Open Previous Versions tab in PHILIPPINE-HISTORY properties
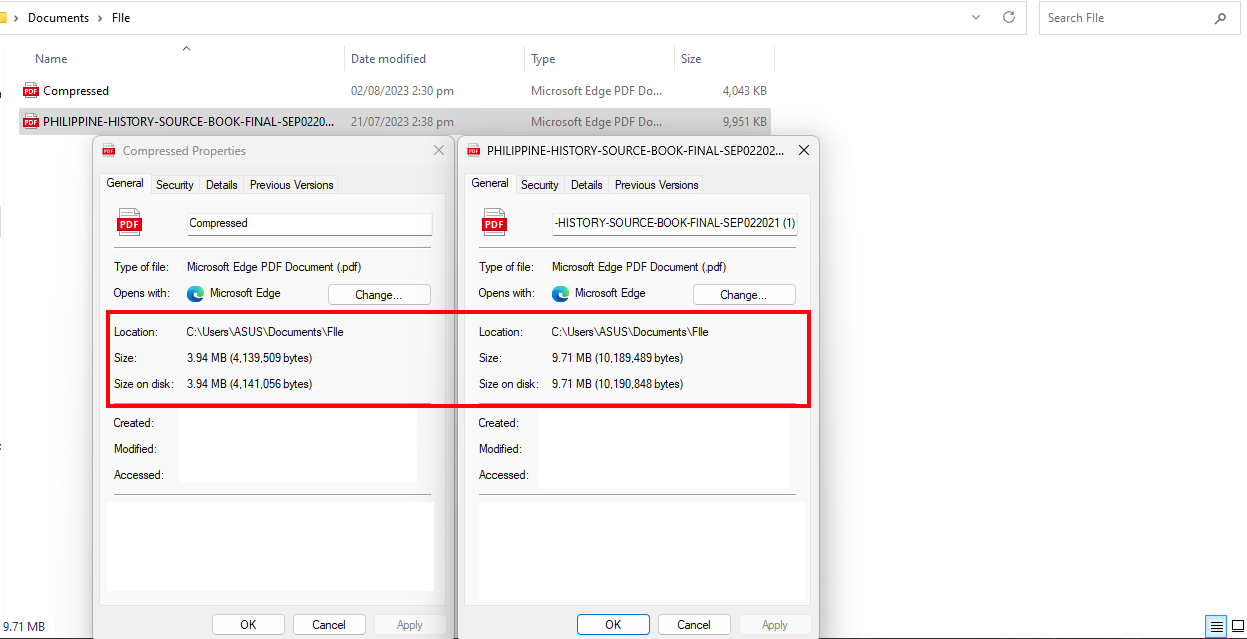This screenshot has height=639, width=1247. [656, 185]
